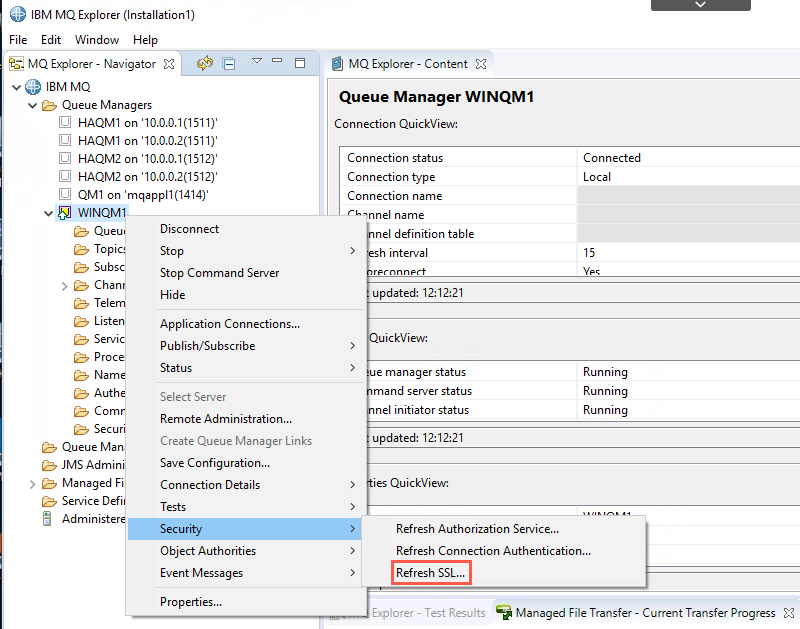The height and width of the screenshot is (629, 800).
Task: Click the Service Definition Repositories folder icon
Action: coord(49,501)
